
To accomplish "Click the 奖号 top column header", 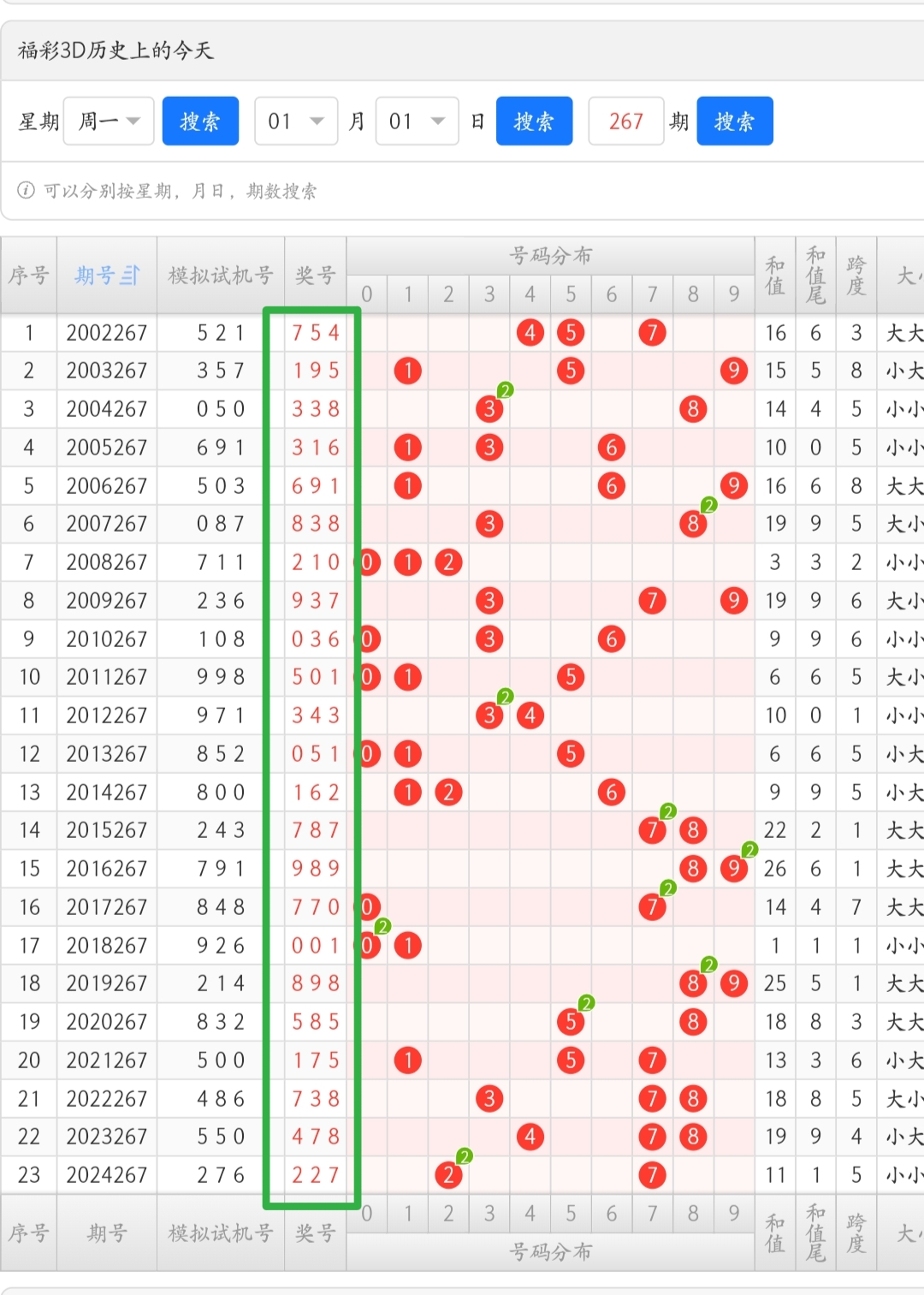I will click(x=316, y=276).
